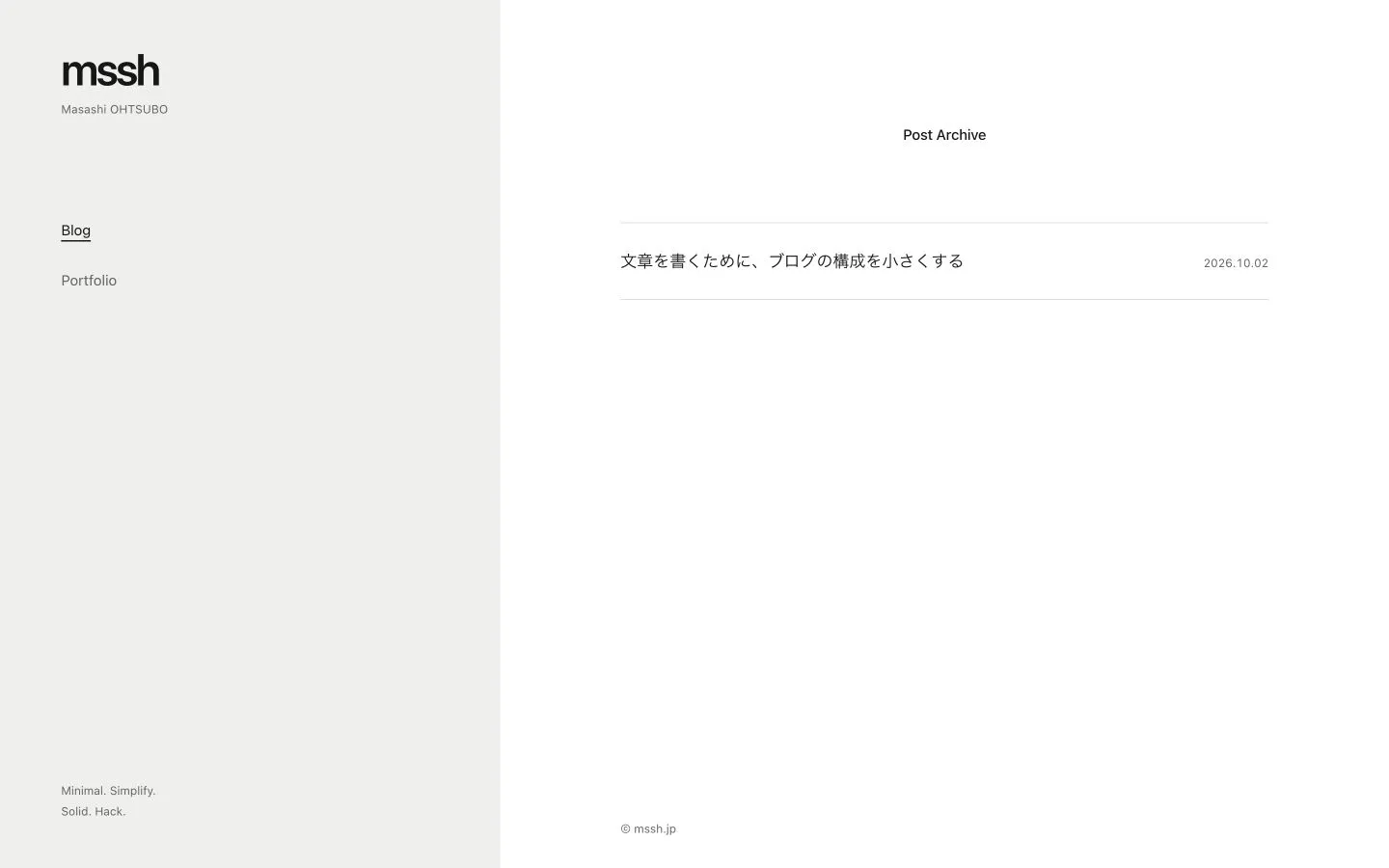
Task: Open the Blog navigation link
Action: [x=75, y=231]
